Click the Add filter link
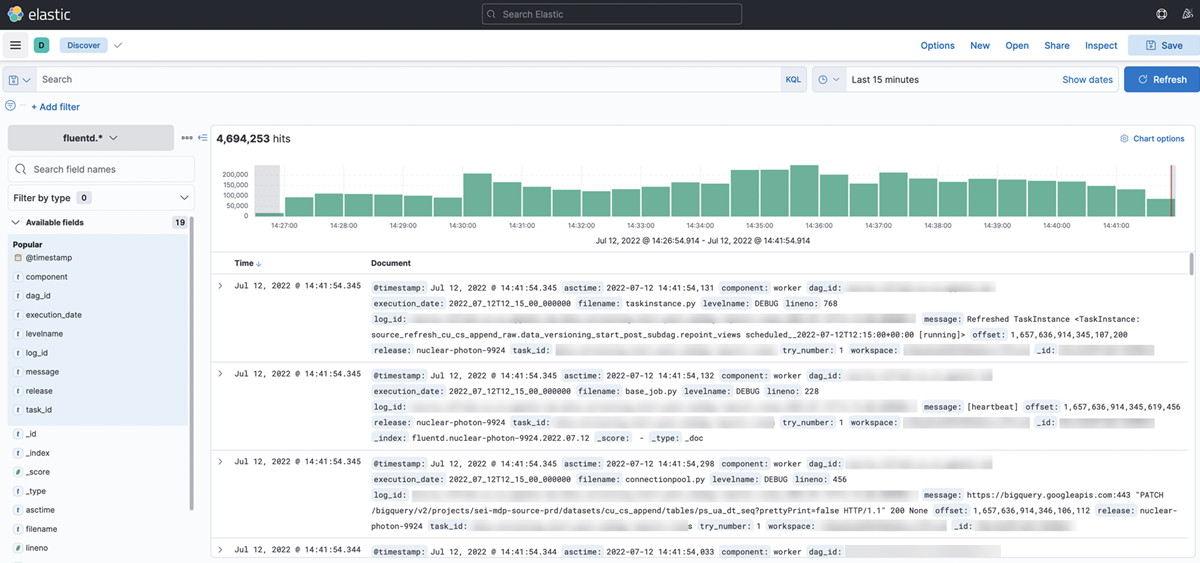The width and height of the screenshot is (1200, 563). click(x=55, y=107)
